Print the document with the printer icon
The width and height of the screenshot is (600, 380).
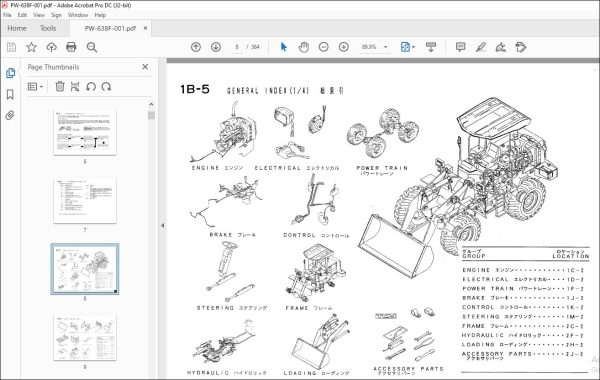(x=71, y=47)
